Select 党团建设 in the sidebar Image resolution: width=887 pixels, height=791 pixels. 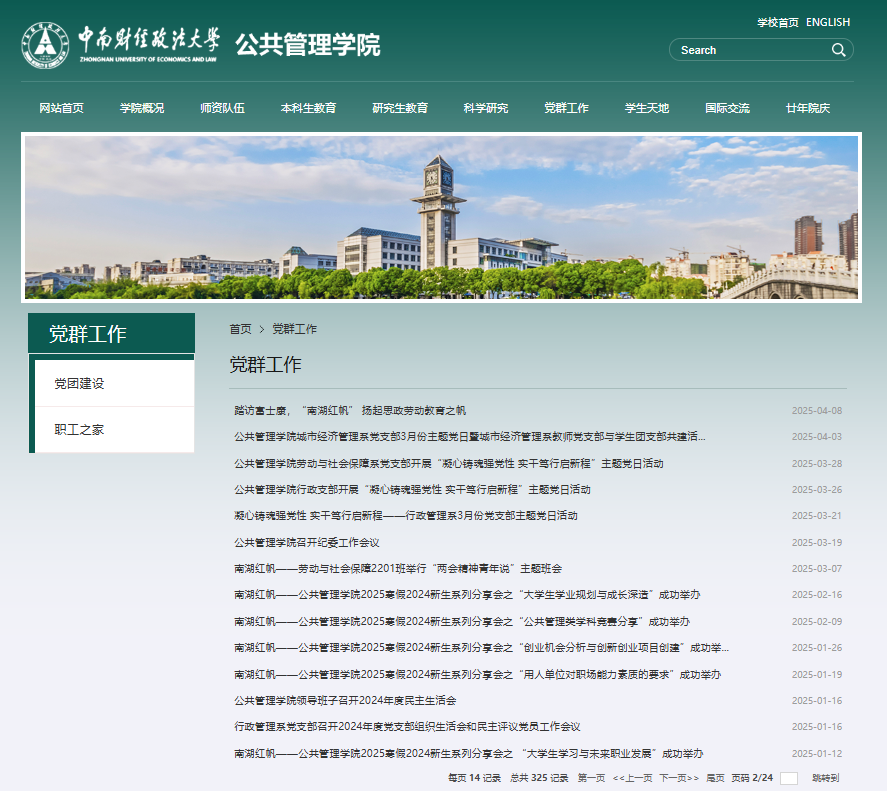[79, 384]
